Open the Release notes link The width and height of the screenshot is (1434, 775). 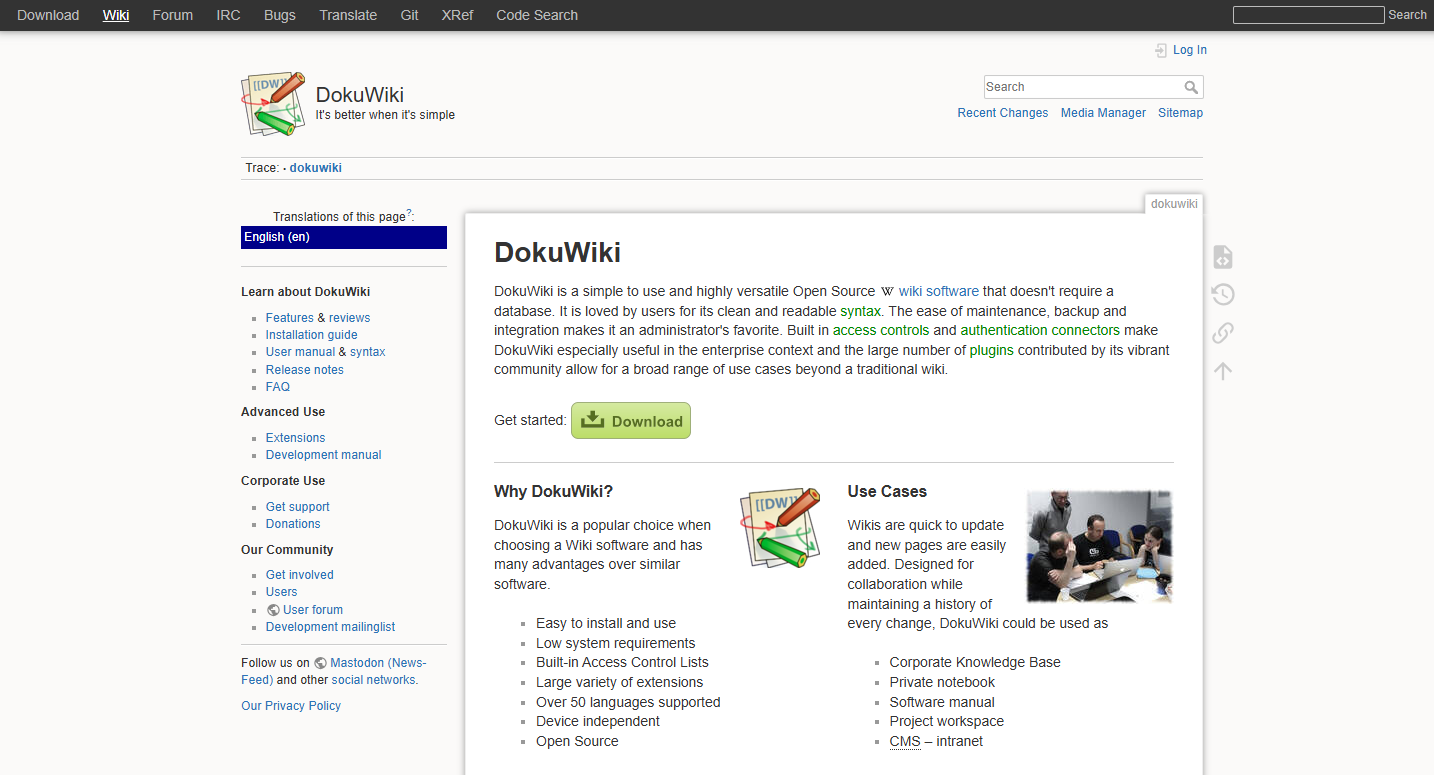(x=304, y=370)
